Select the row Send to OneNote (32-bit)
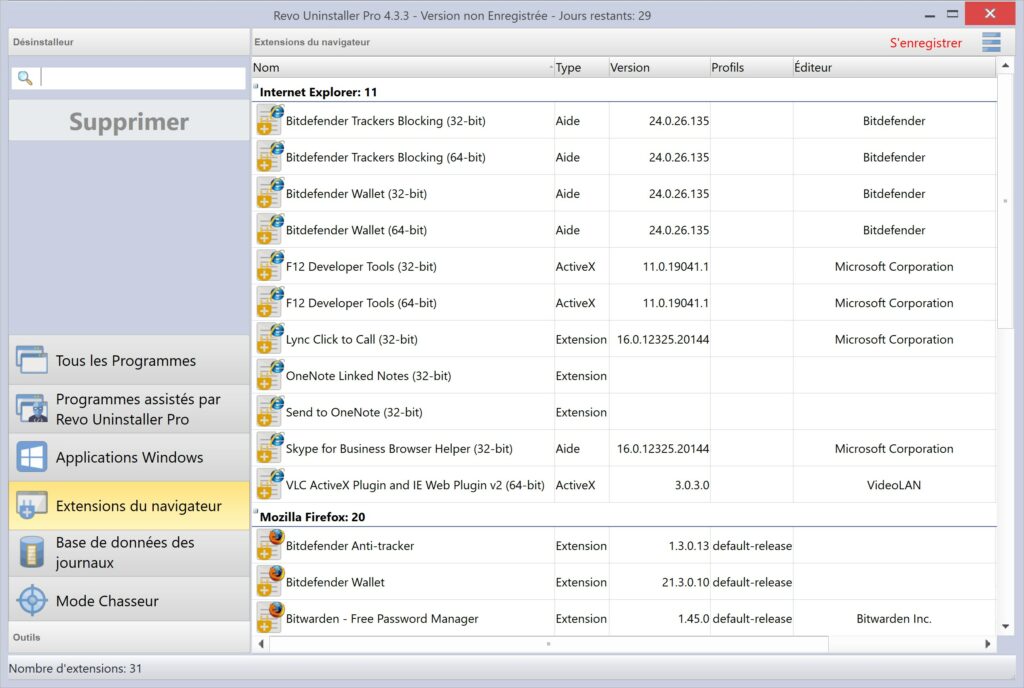 click(x=624, y=413)
